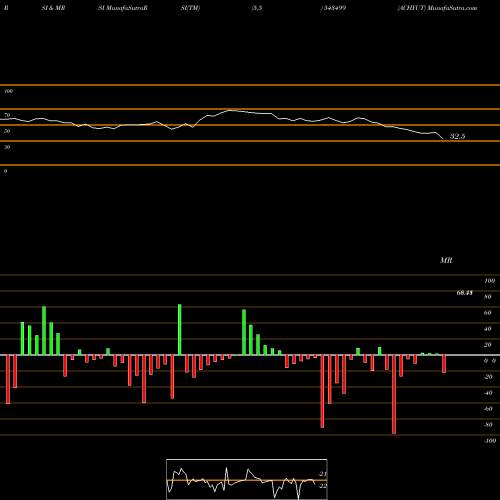
Task: Open the mini overview chart thumbnail at bottom
Action: click(x=247, y=479)
